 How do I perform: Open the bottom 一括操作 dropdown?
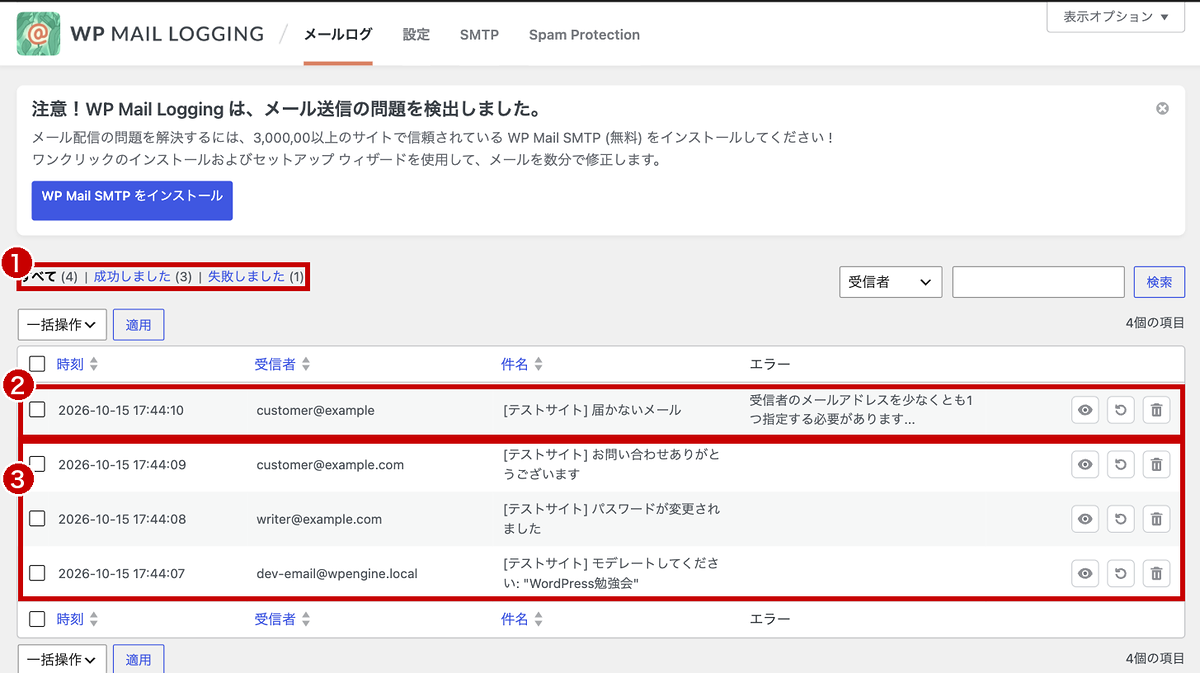click(62, 659)
